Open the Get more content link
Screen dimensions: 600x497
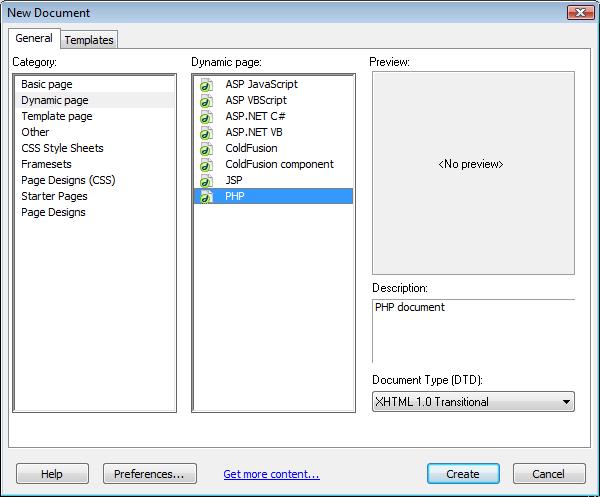pyautogui.click(x=271, y=474)
